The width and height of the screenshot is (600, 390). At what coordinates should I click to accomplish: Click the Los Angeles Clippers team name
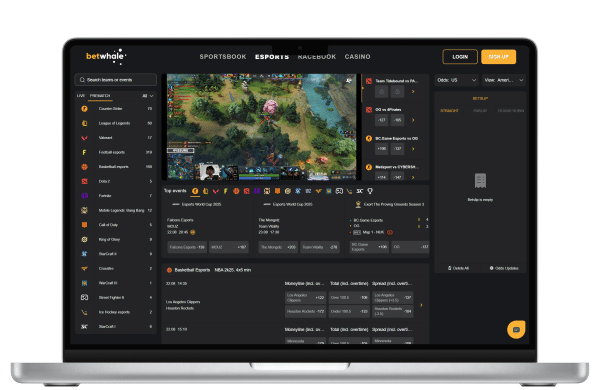183,302
